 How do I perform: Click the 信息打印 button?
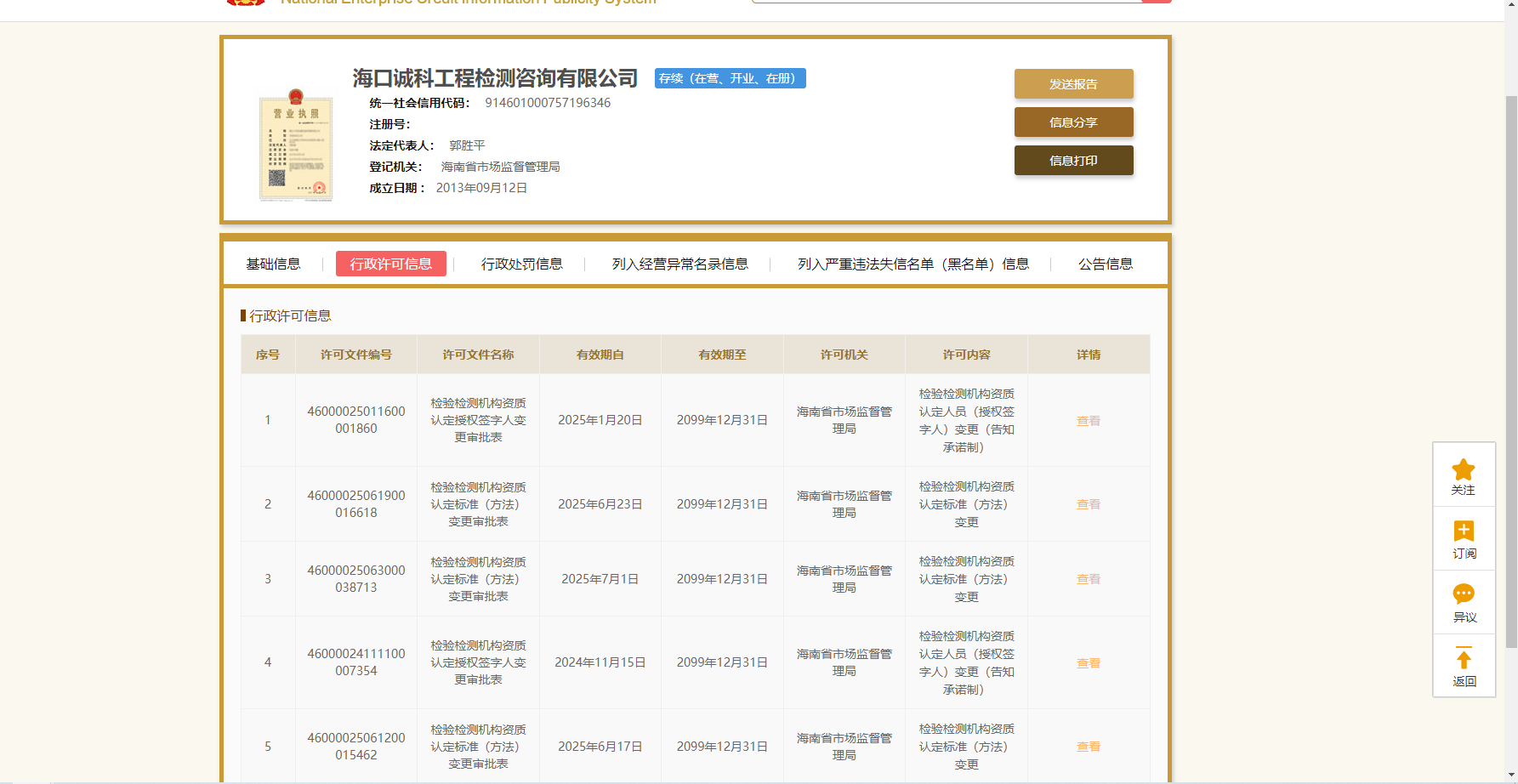click(x=1073, y=161)
